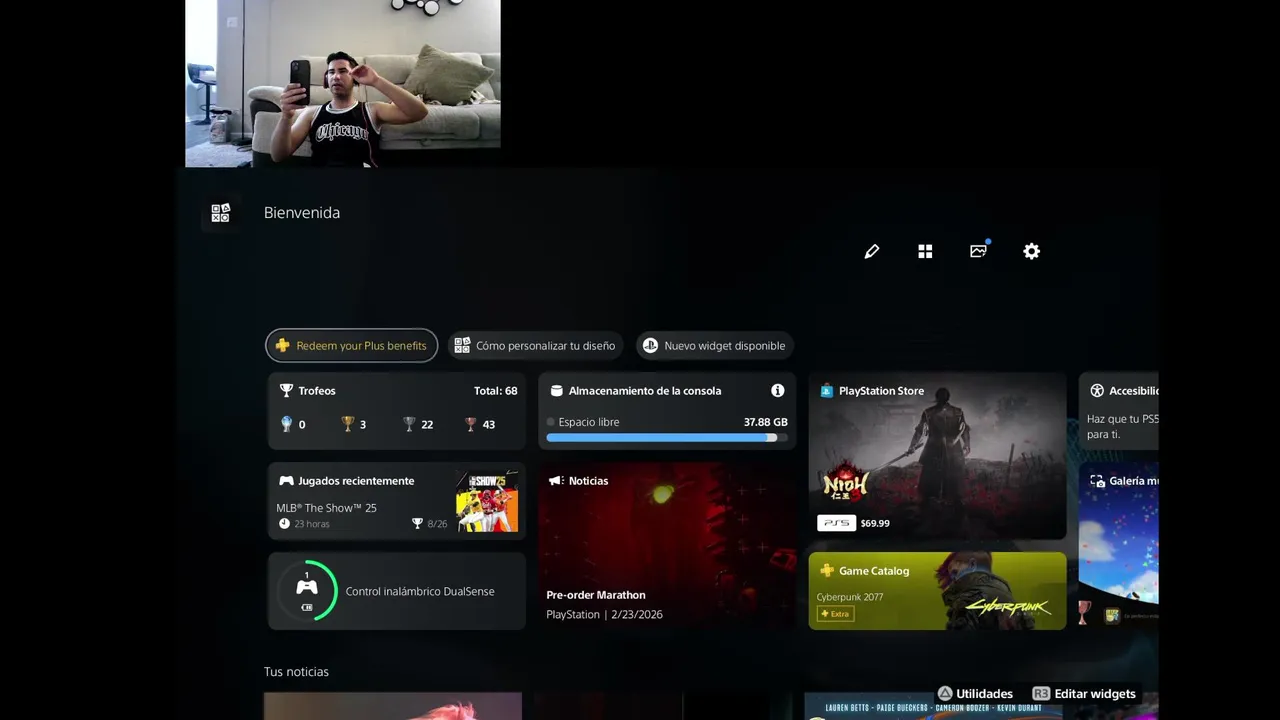Image resolution: width=1280 pixels, height=720 pixels.
Task: Click the PlayStation Store bag icon
Action: click(826, 391)
